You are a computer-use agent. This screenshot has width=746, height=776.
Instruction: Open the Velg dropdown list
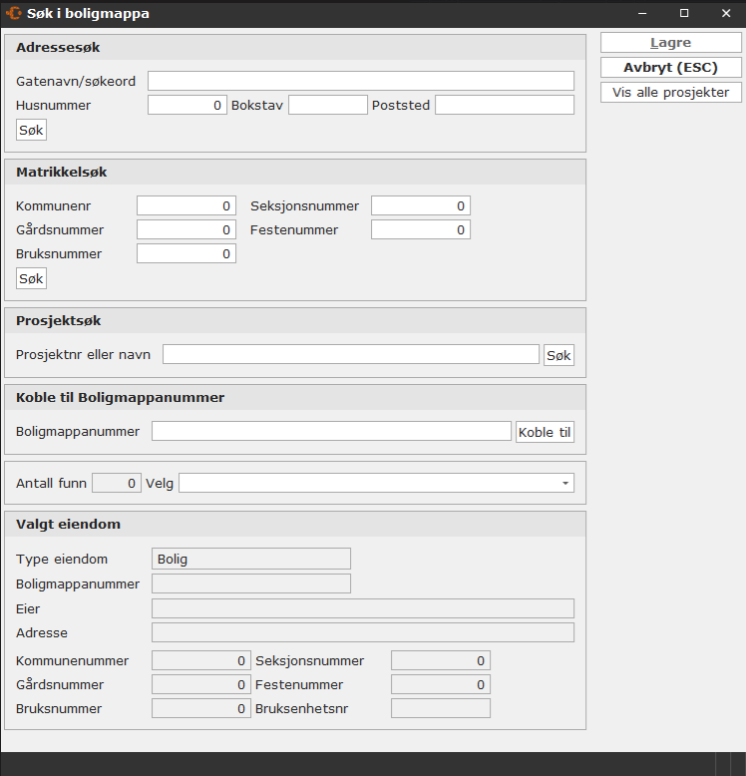[376, 483]
